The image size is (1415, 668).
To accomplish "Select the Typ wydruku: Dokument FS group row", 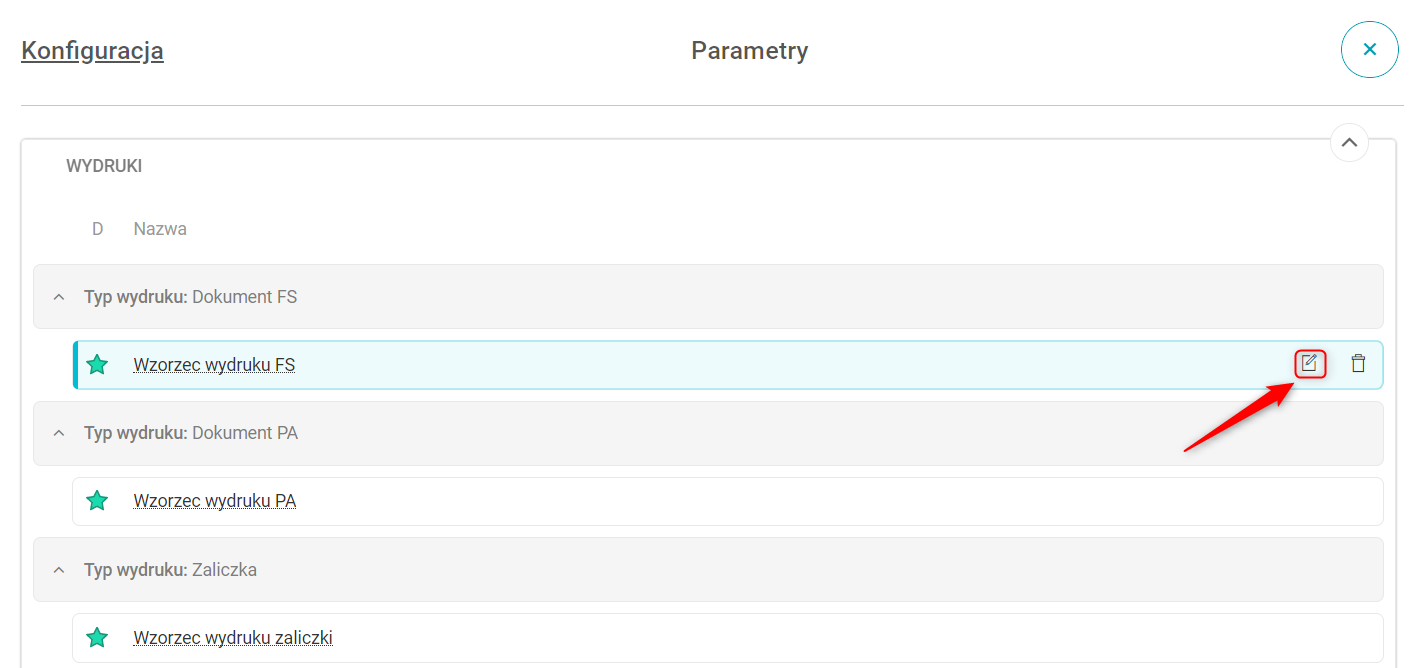I will 700,297.
